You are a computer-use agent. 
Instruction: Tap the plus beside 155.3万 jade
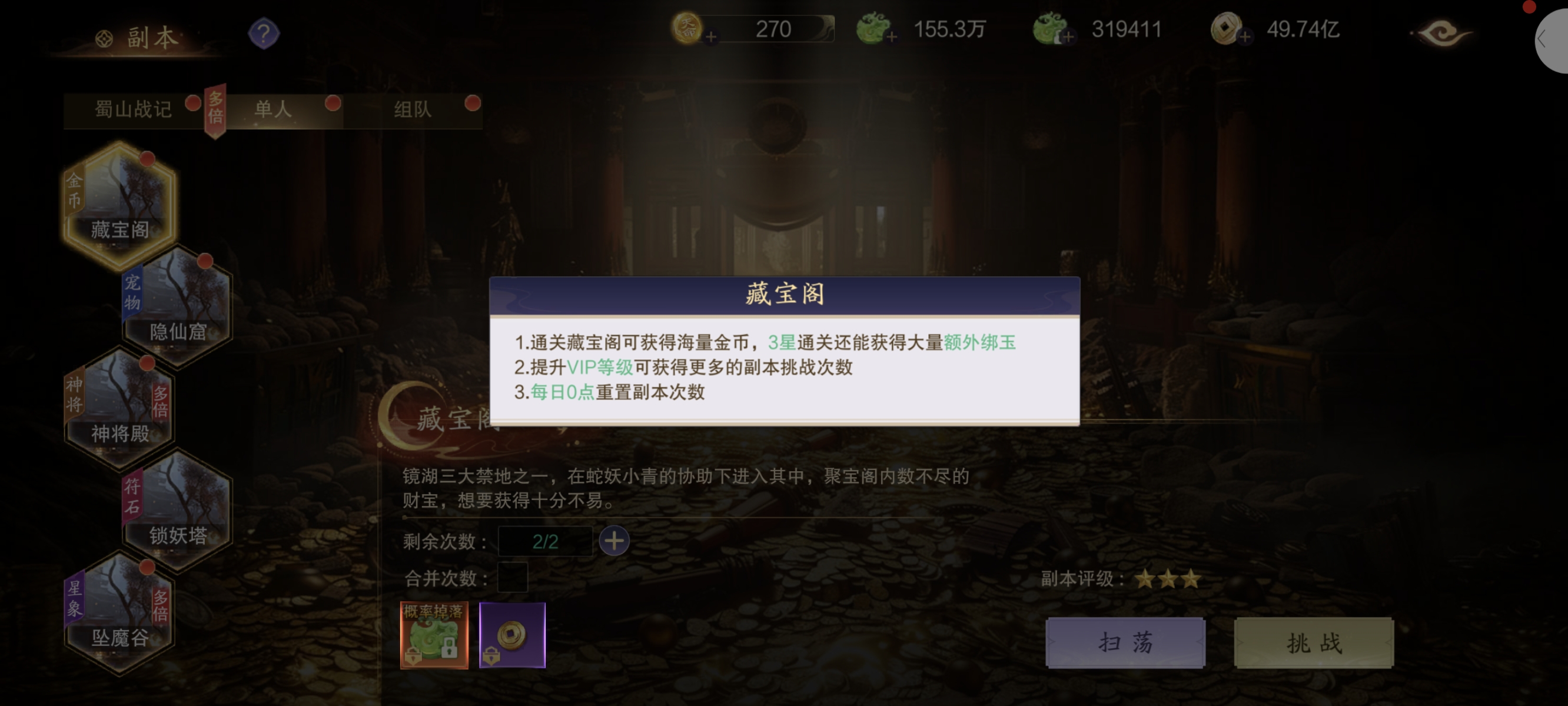(891, 37)
